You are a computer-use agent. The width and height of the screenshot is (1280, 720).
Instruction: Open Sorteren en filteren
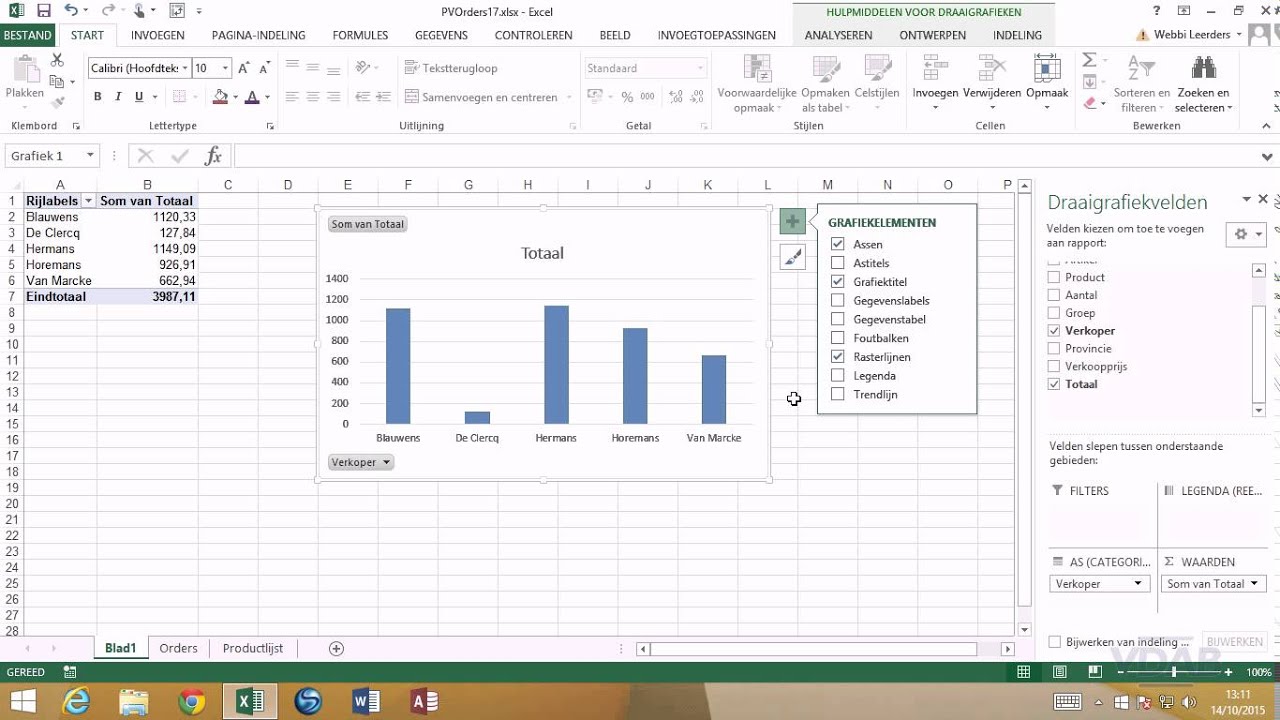[x=1142, y=84]
